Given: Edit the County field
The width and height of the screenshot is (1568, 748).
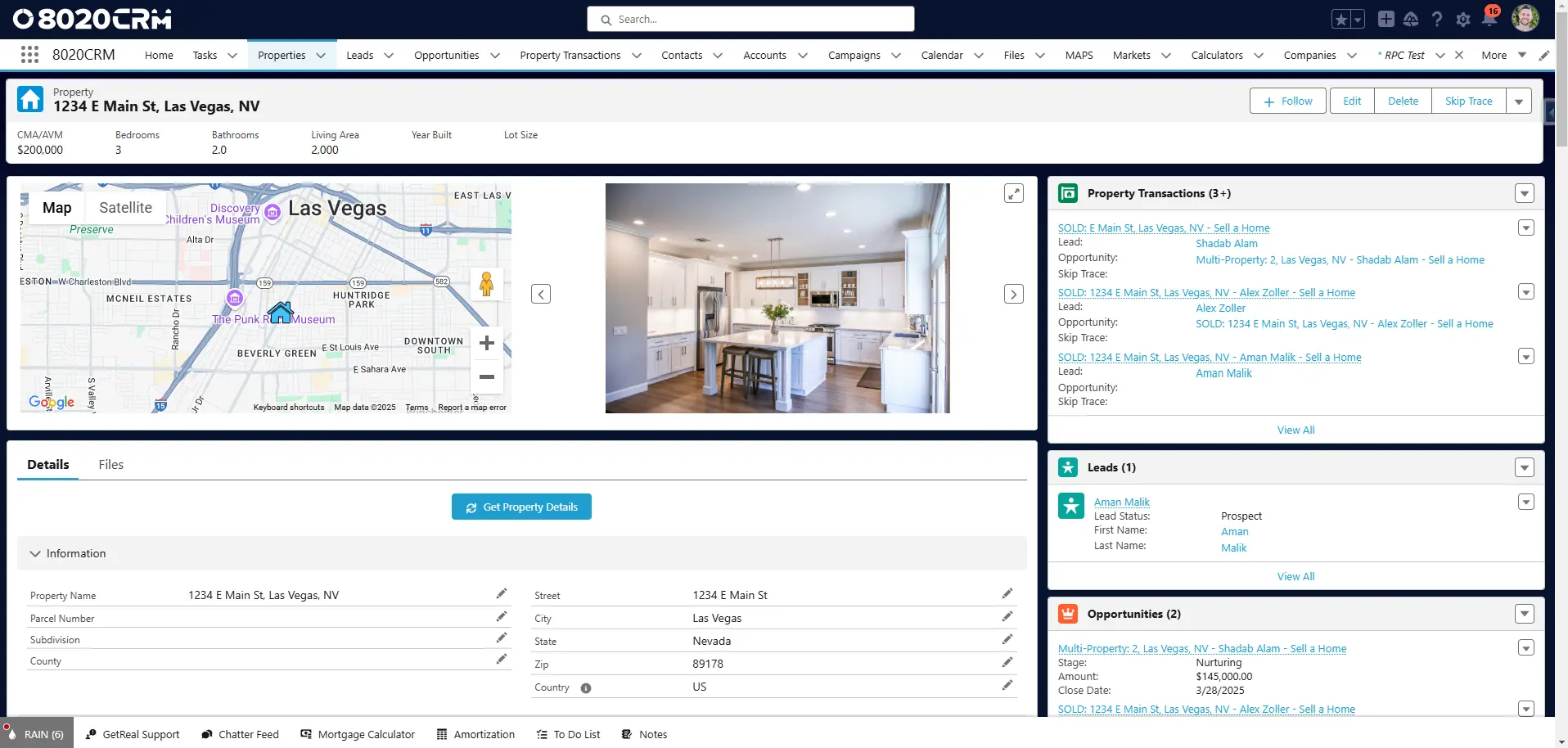Looking at the screenshot, I should (502, 659).
